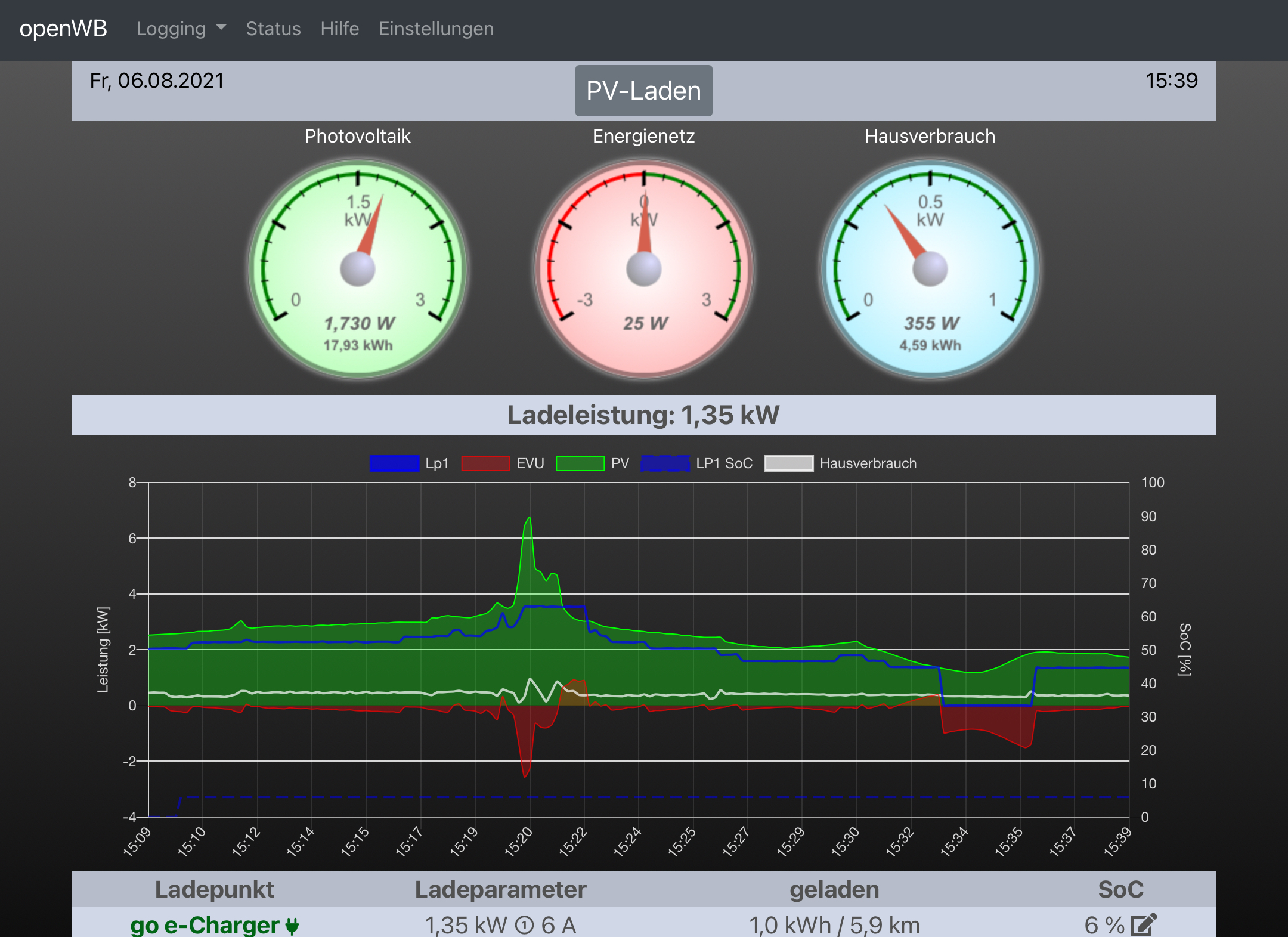This screenshot has width=1288, height=937.
Task: Click the Logging dropdown caret arrow
Action: 221,28
